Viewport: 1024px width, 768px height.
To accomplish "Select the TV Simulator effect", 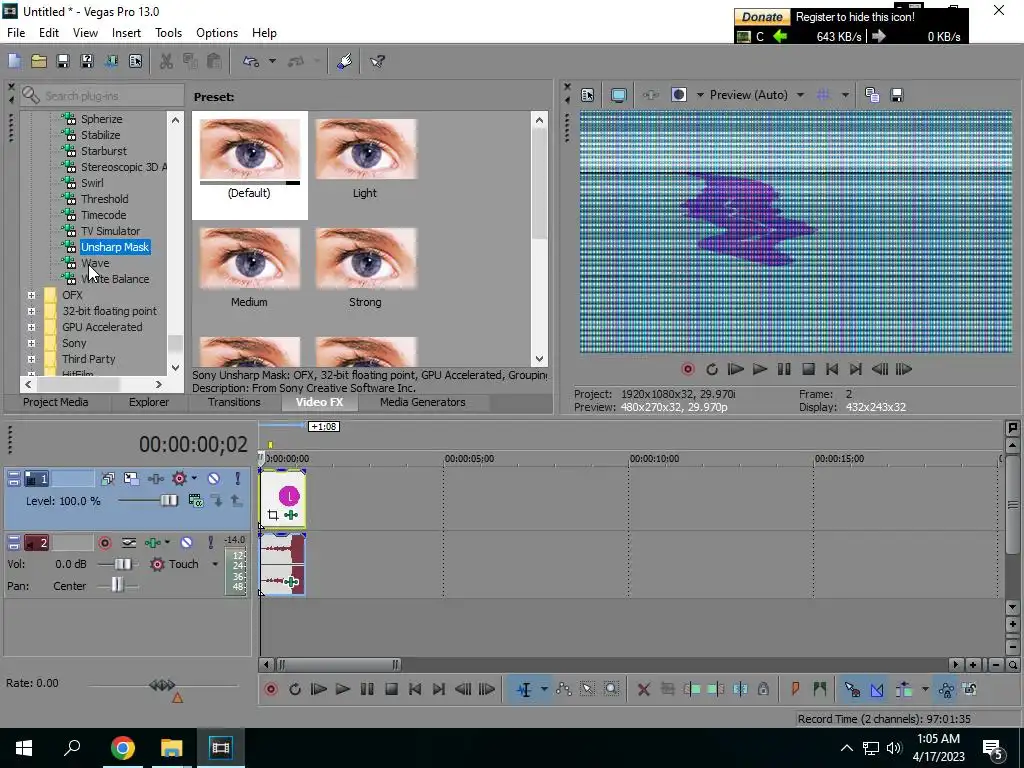I will pyautogui.click(x=110, y=231).
